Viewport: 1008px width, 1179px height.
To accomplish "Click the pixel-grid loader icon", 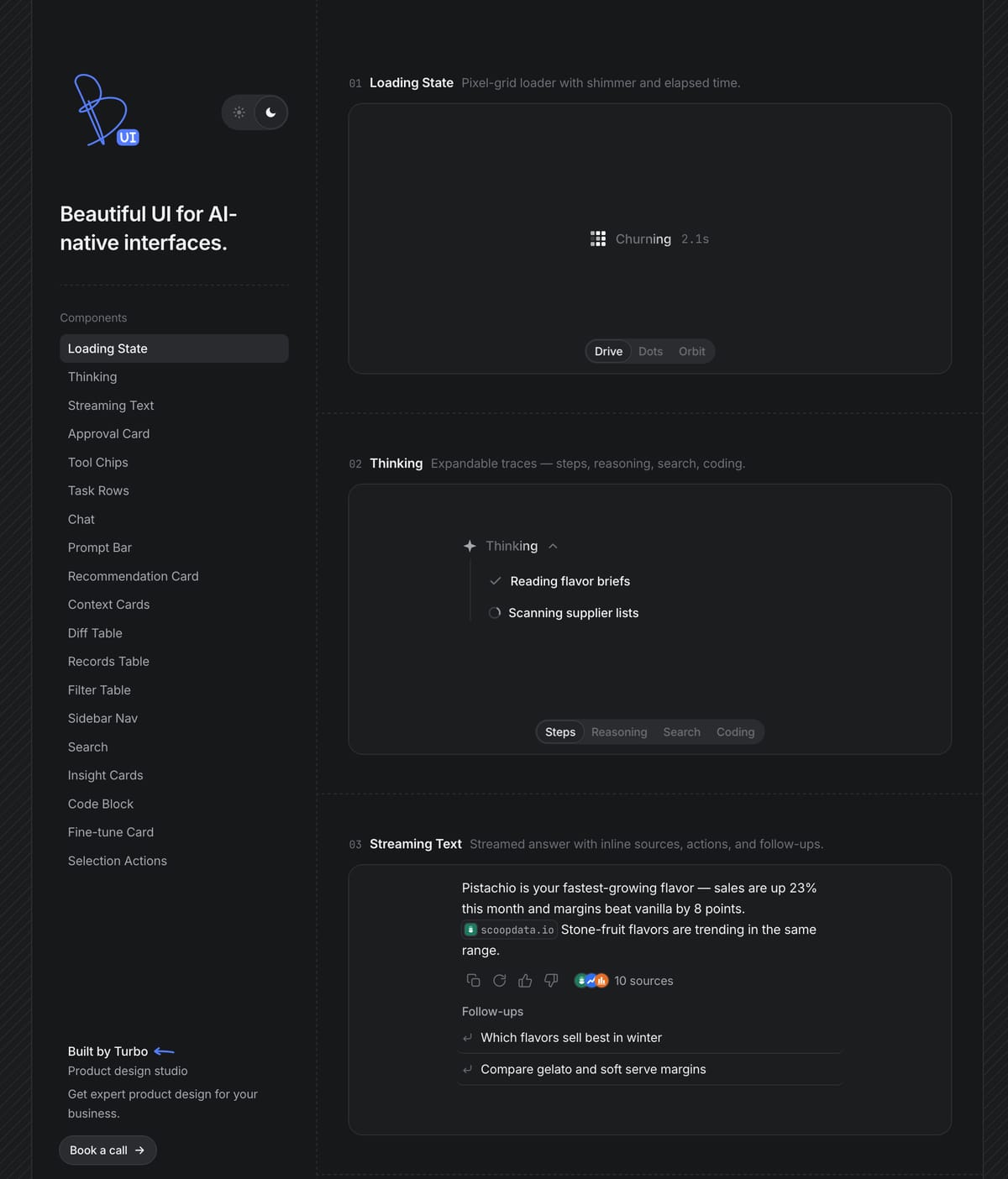I will (x=598, y=238).
